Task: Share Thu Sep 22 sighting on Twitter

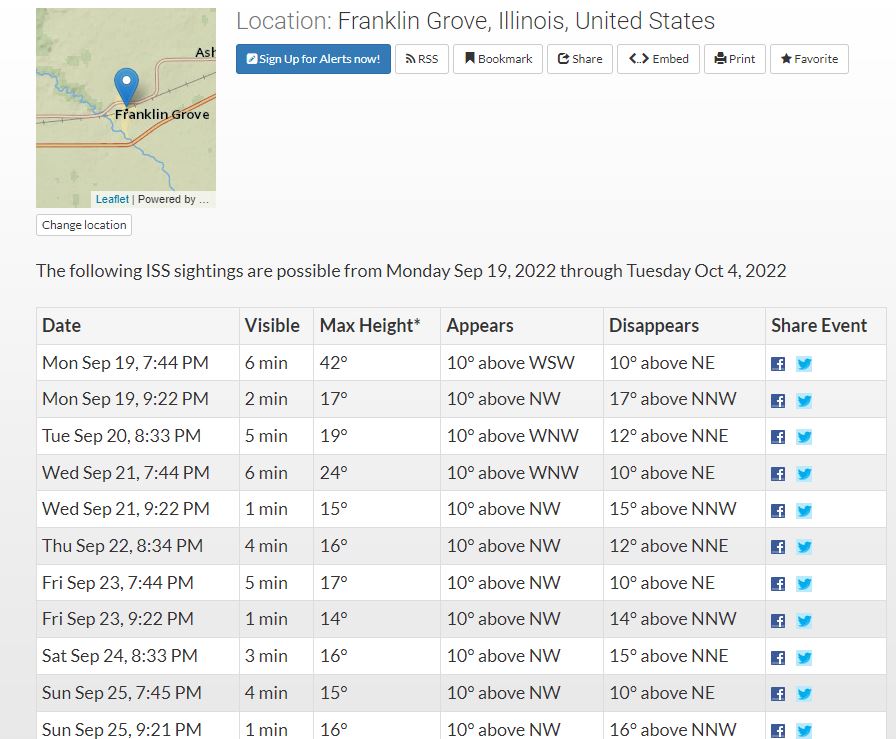Action: 804,547
